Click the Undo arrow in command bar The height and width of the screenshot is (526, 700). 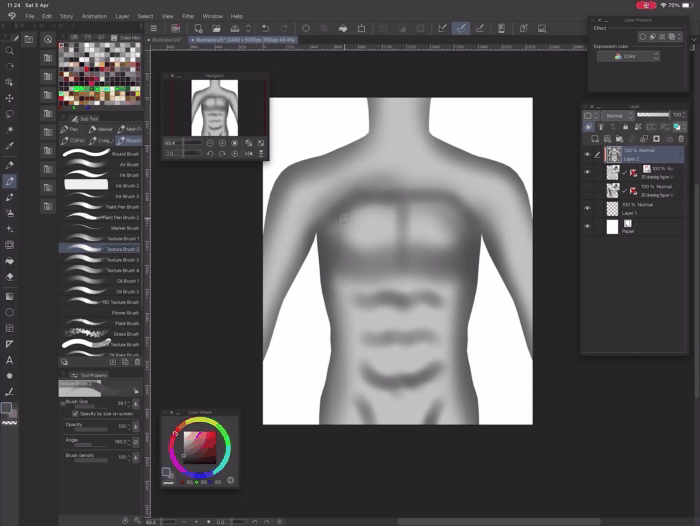(265, 29)
